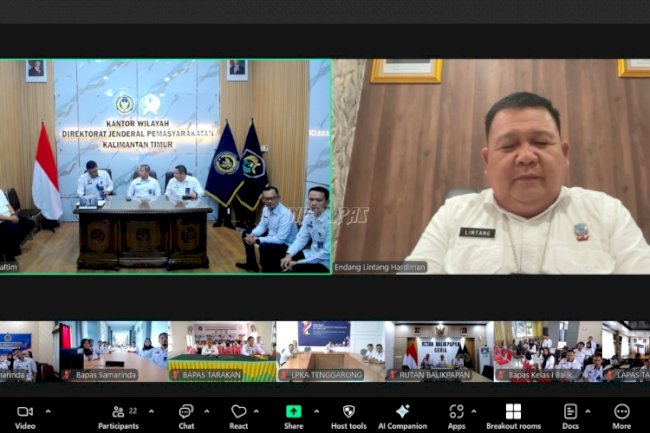650x433 pixels.
Task: Open the More options menu
Action: tap(621, 417)
